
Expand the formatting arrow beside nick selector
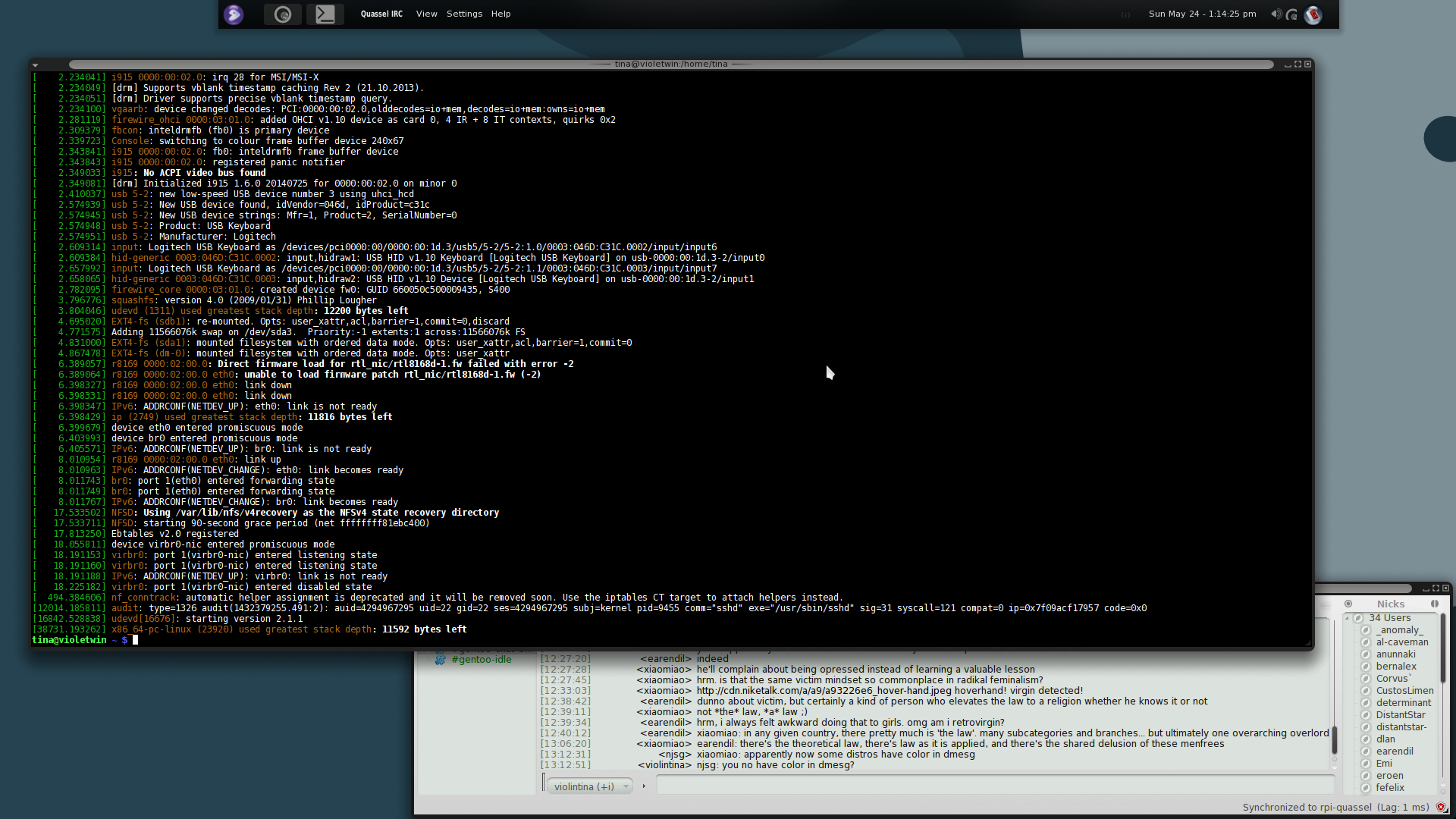pyautogui.click(x=644, y=786)
